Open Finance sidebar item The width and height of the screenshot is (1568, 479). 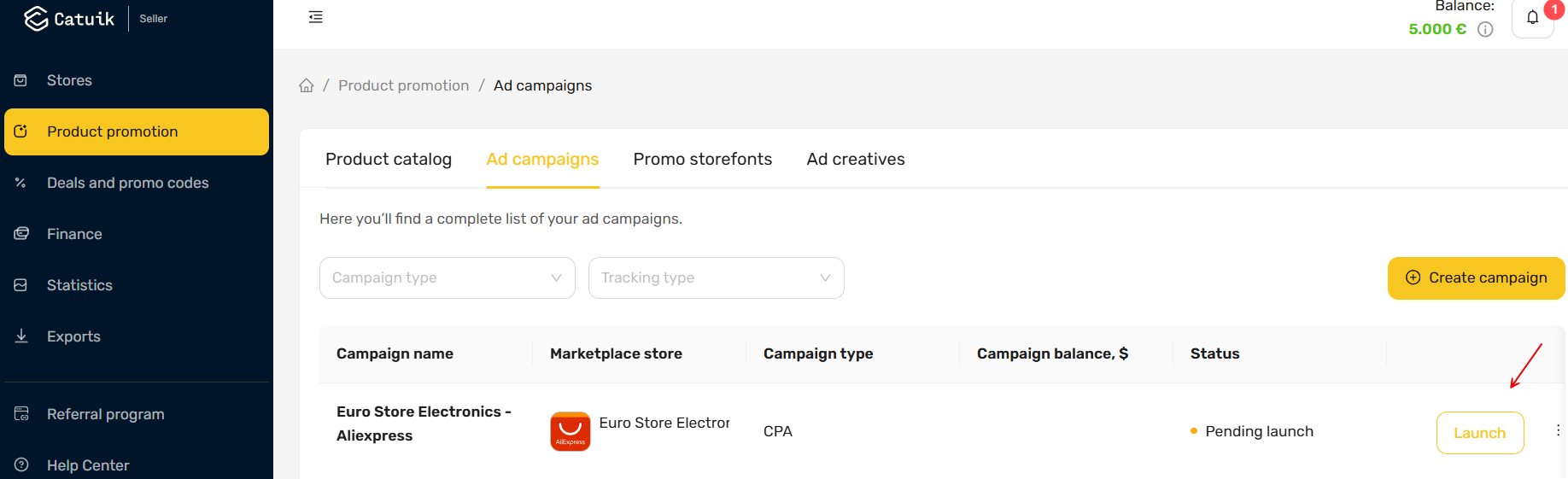[74, 234]
